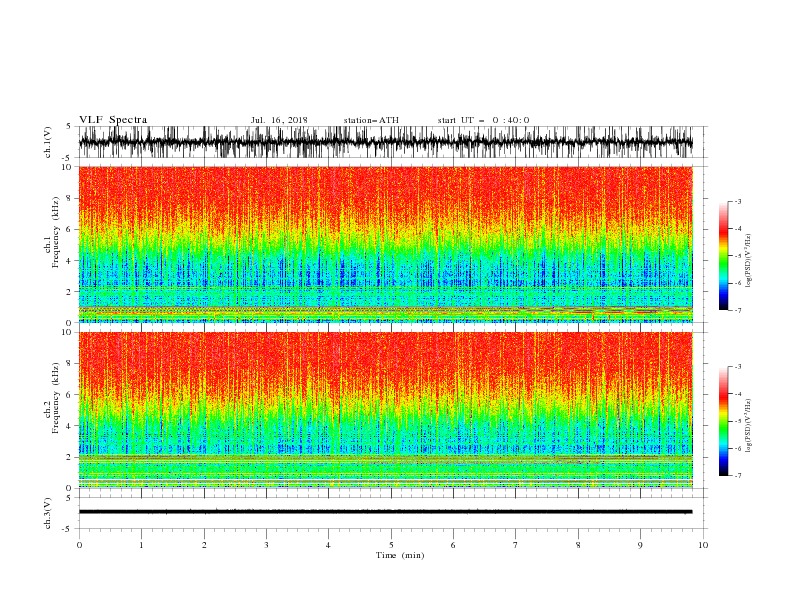Select the upper colorbar "log(PSD)(V²/Hz)" label
This screenshot has width=792, height=612.
coord(748,260)
